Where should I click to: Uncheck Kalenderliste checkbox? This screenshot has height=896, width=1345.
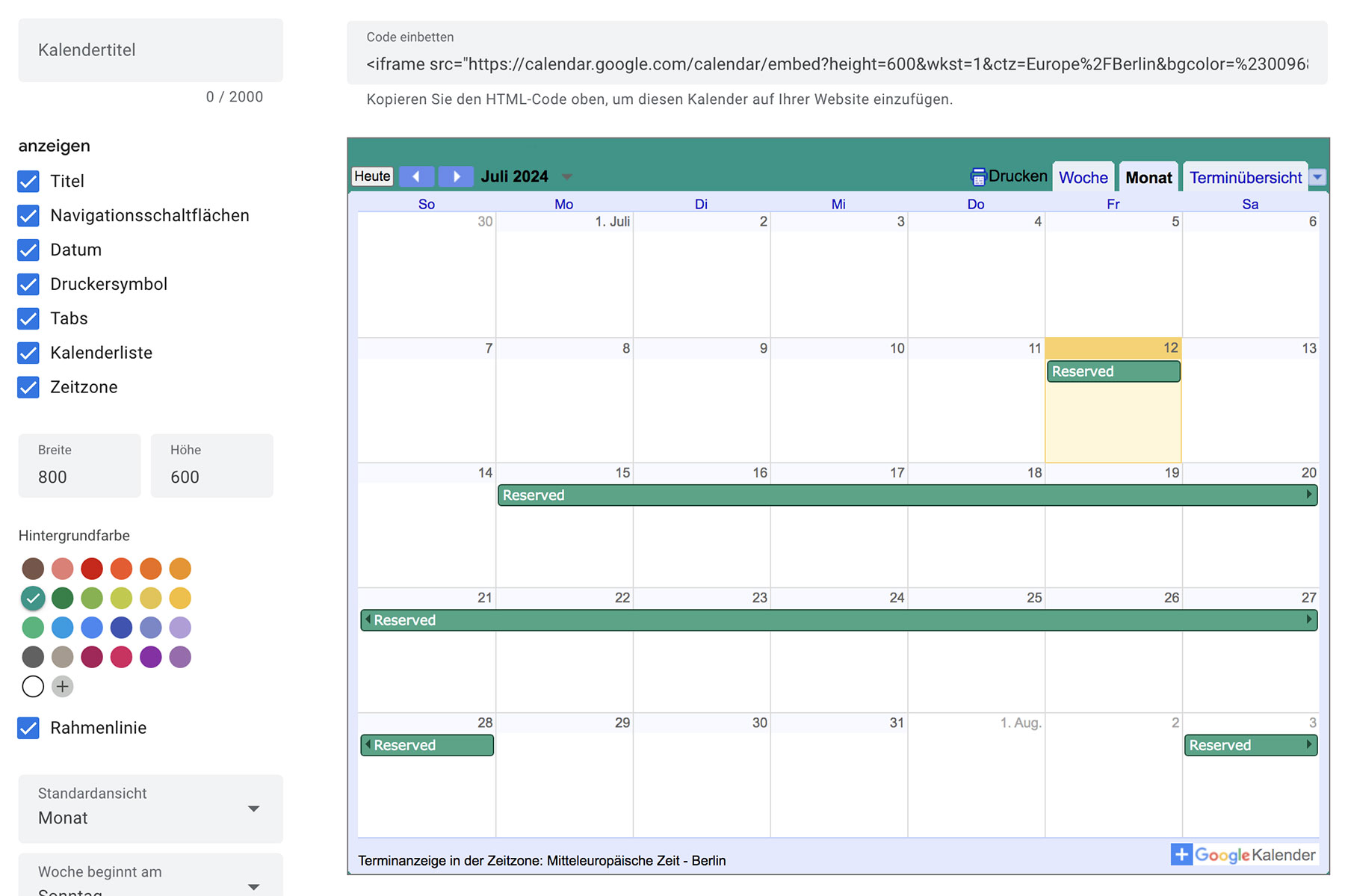(x=28, y=353)
